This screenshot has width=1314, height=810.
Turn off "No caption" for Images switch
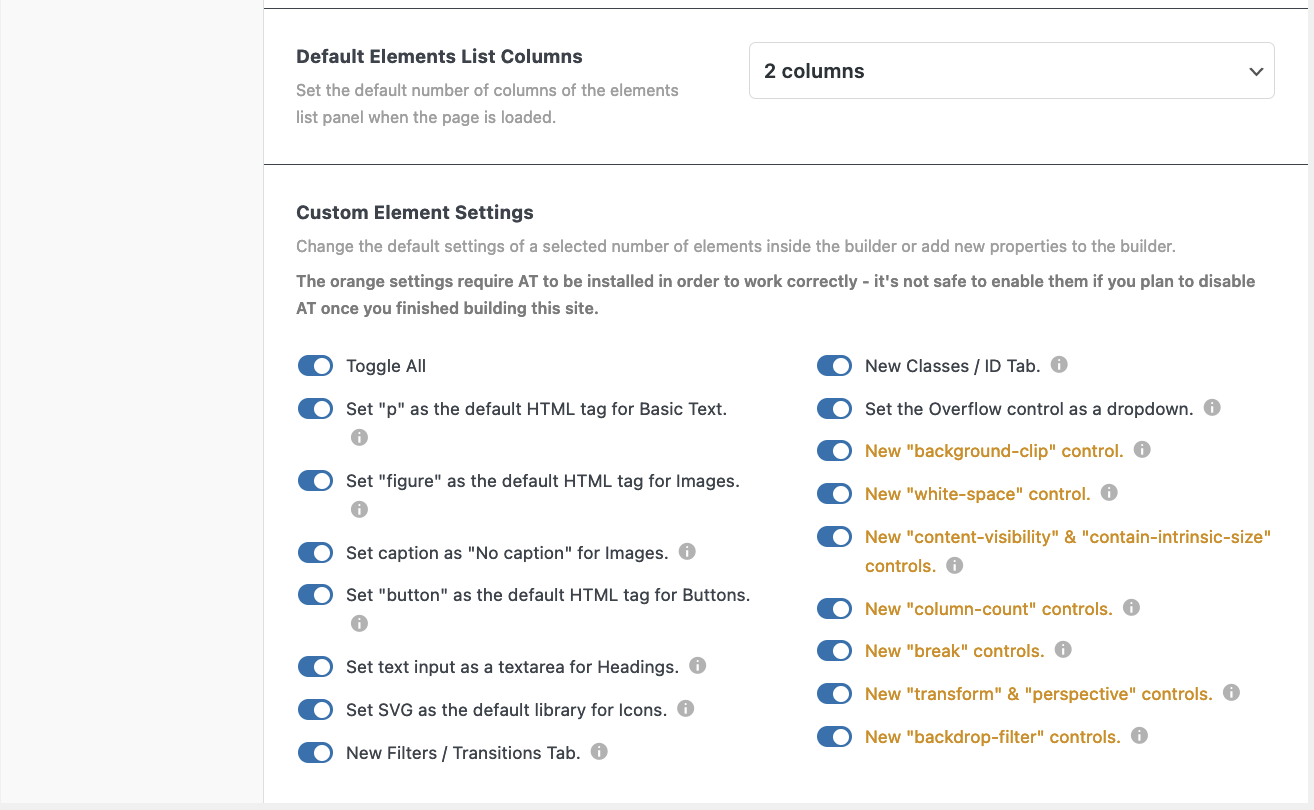point(315,553)
